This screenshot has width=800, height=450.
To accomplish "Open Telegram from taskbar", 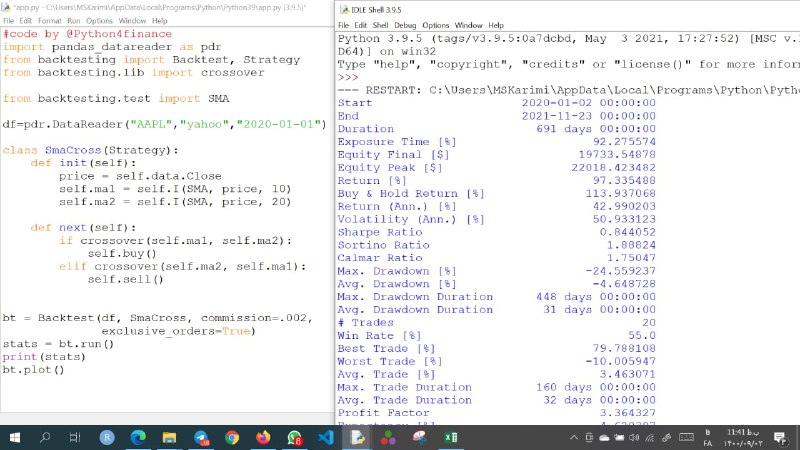I will [x=201, y=437].
